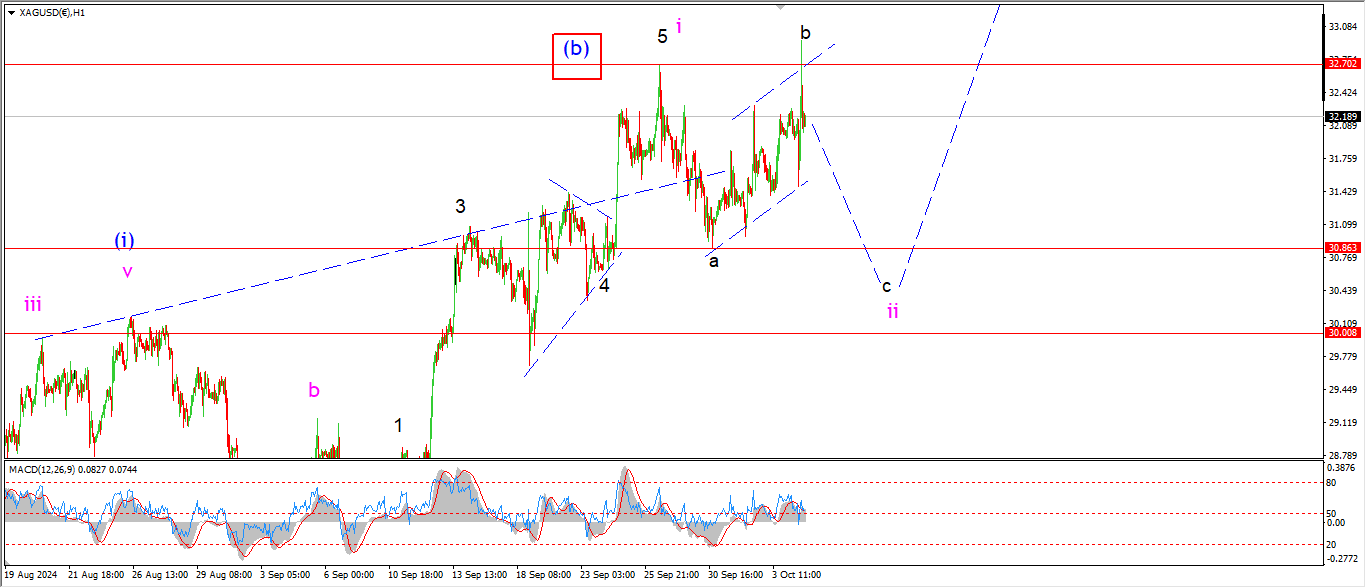The width and height of the screenshot is (1366, 588).
Task: Select the magenta iii wave label
Action: 33,305
